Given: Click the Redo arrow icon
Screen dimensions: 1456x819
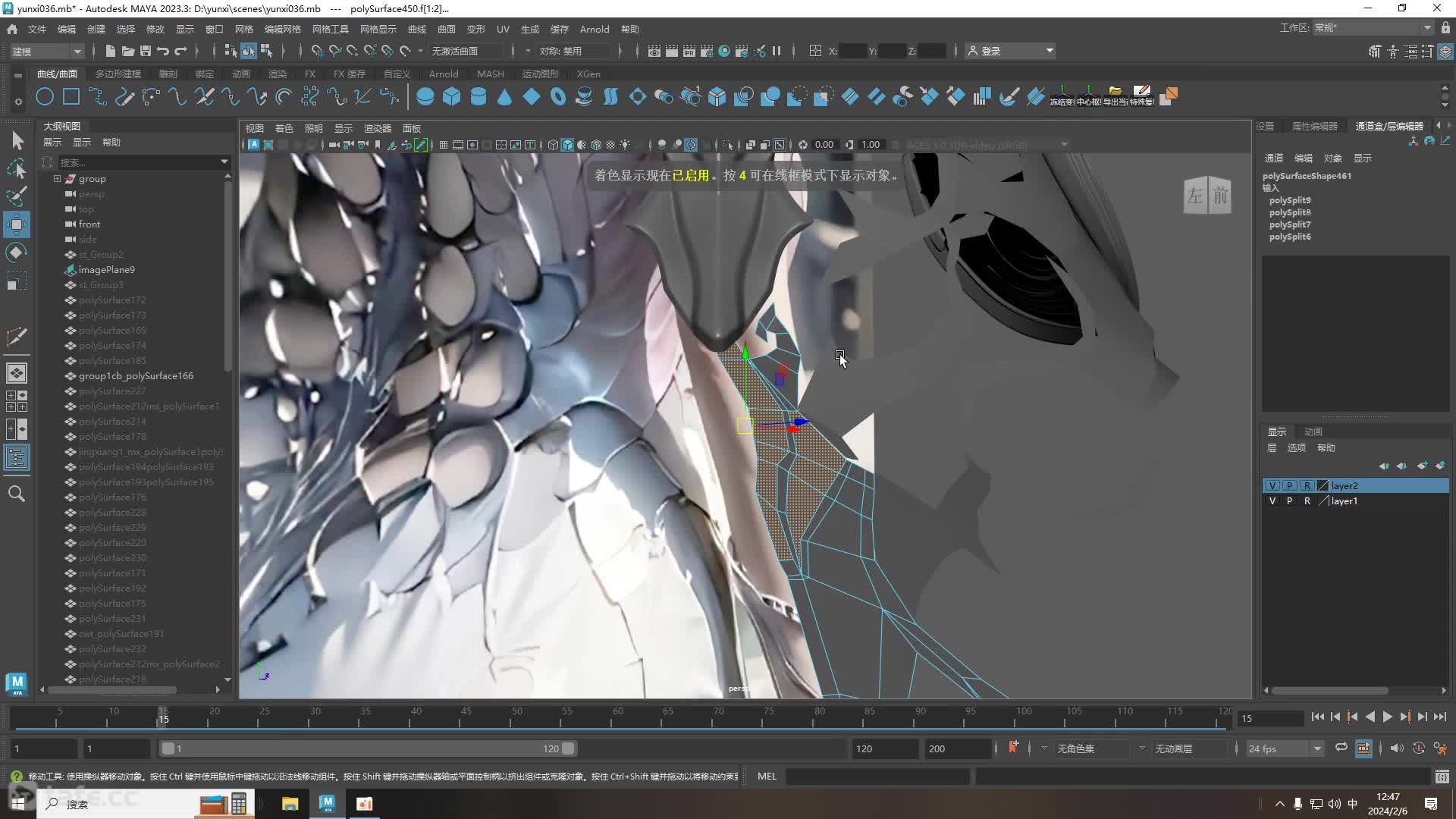Looking at the screenshot, I should point(180,51).
